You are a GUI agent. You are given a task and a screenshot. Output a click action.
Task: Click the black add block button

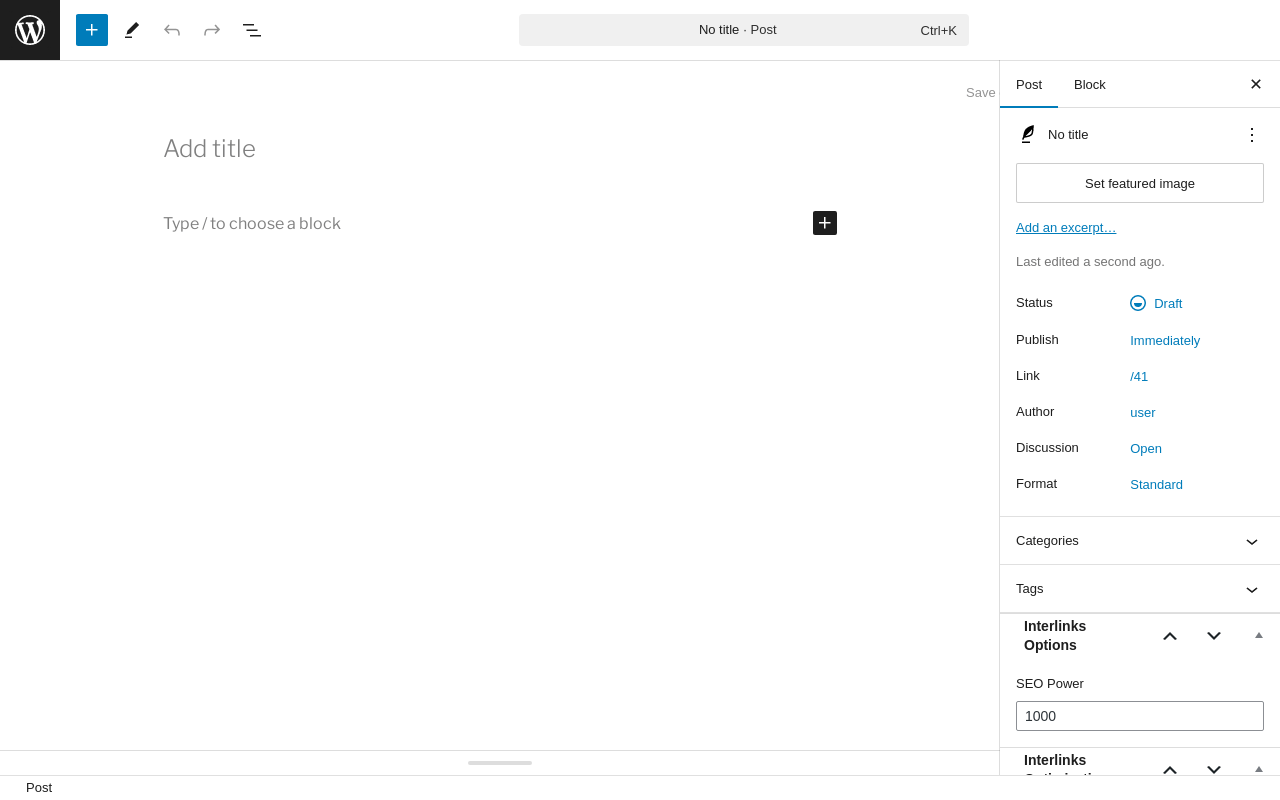825,223
